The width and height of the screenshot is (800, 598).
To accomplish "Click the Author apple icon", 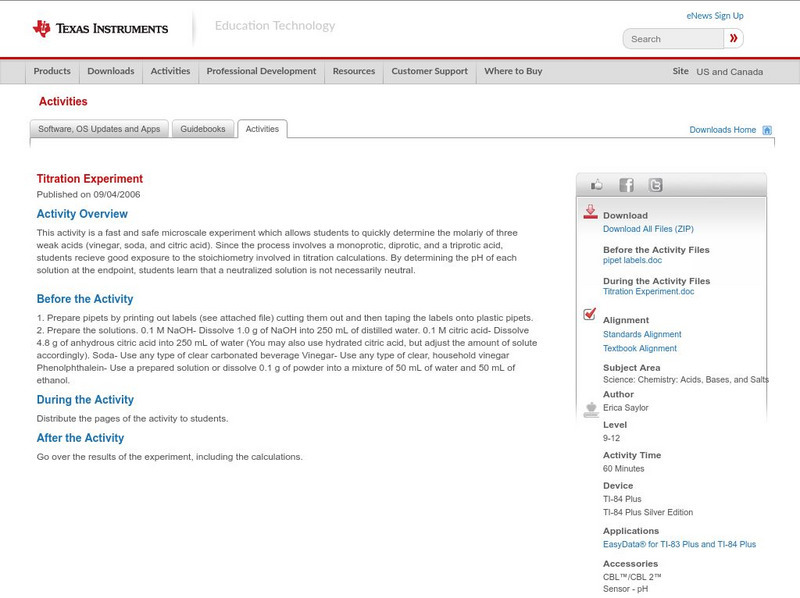I will coord(591,410).
